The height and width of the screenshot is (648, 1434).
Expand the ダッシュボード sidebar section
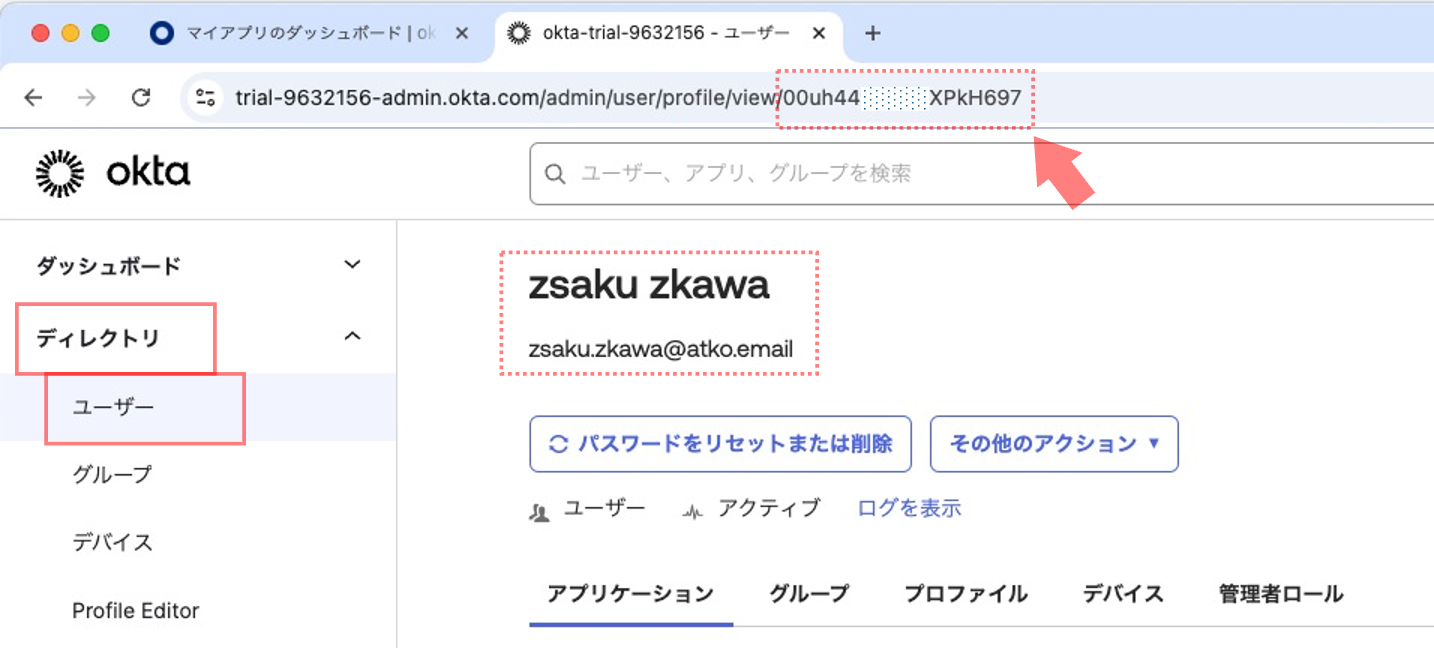click(x=351, y=265)
